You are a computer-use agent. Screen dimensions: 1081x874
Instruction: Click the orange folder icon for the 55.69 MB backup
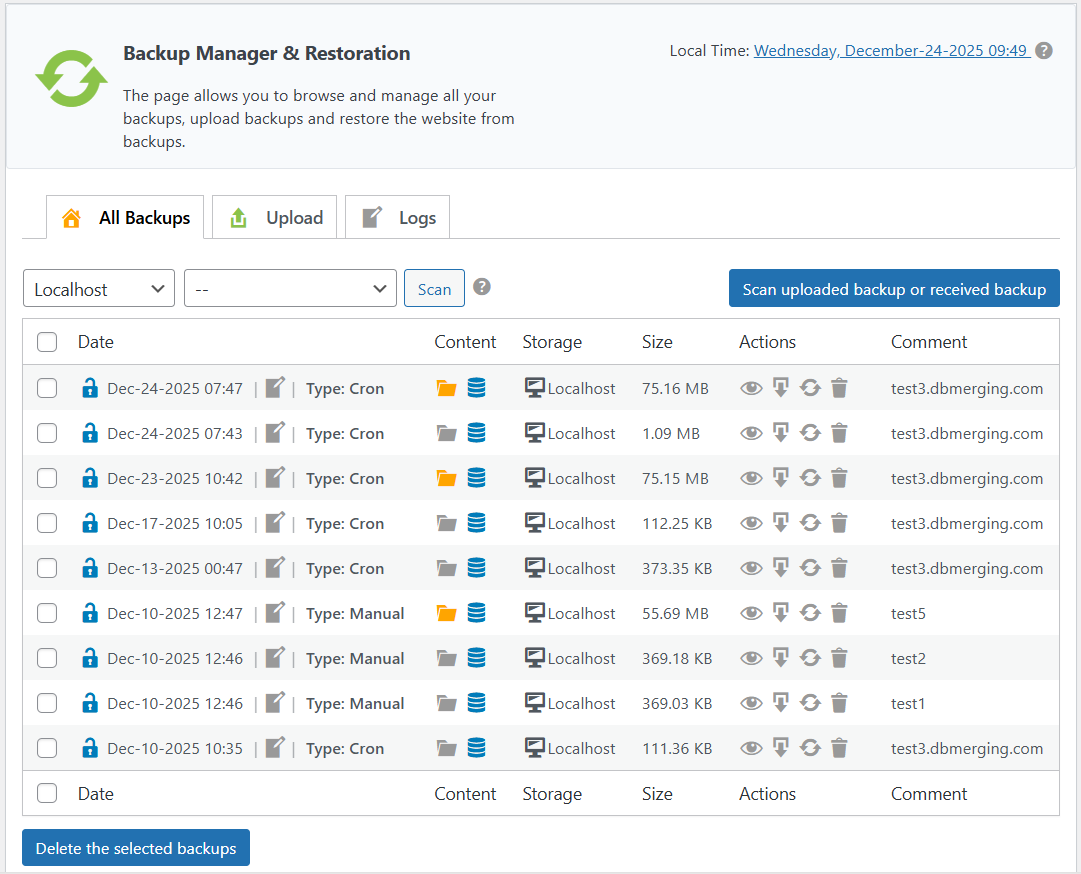point(446,613)
